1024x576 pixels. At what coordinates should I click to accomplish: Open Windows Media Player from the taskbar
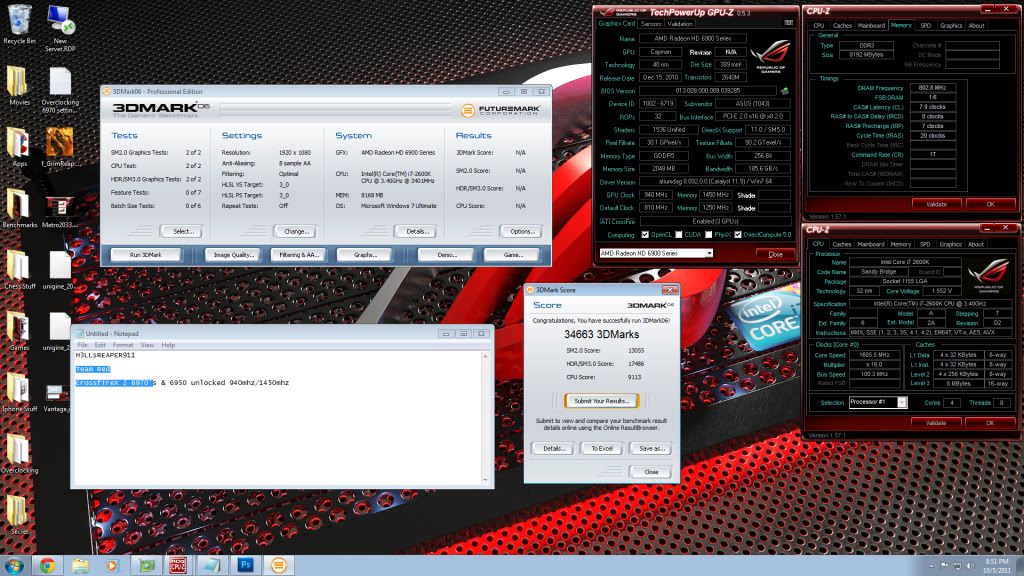click(x=113, y=566)
